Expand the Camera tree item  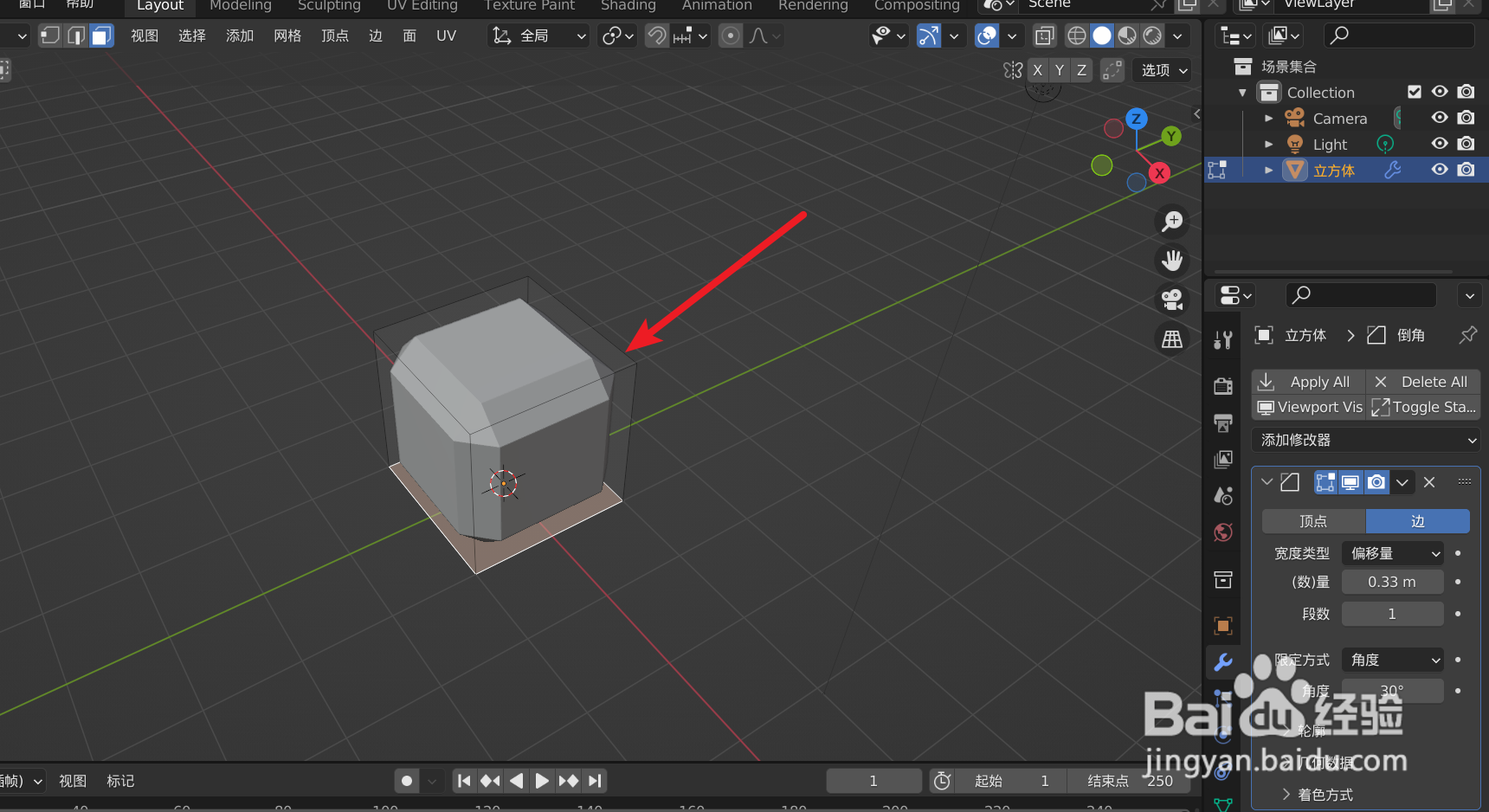tap(1269, 119)
